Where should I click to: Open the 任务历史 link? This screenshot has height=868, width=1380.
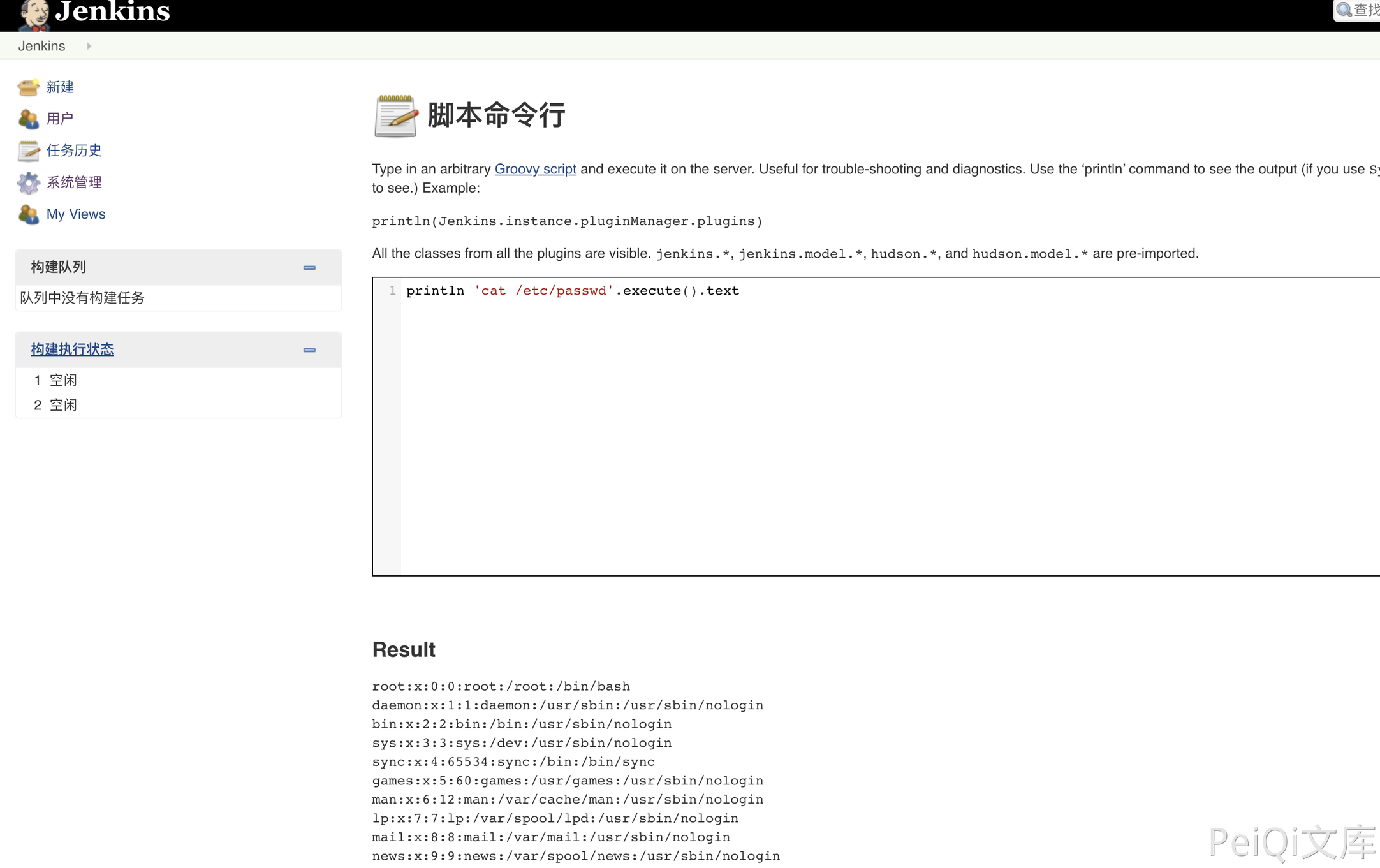(x=74, y=151)
